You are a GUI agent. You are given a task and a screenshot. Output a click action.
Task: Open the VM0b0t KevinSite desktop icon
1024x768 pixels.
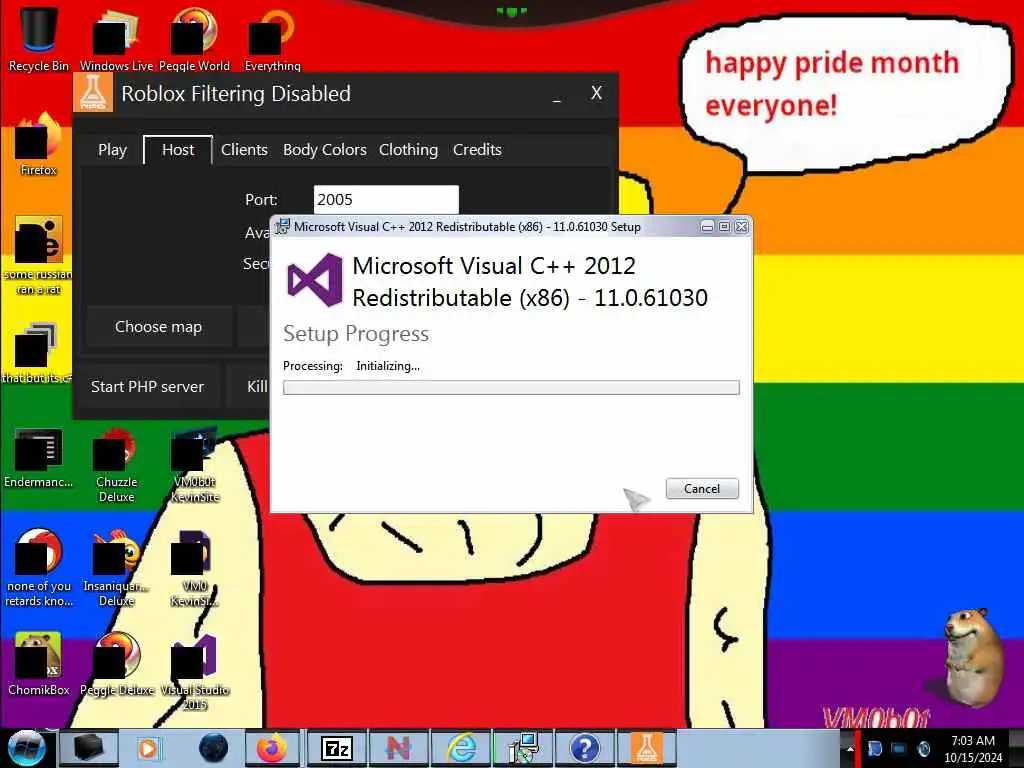click(195, 465)
